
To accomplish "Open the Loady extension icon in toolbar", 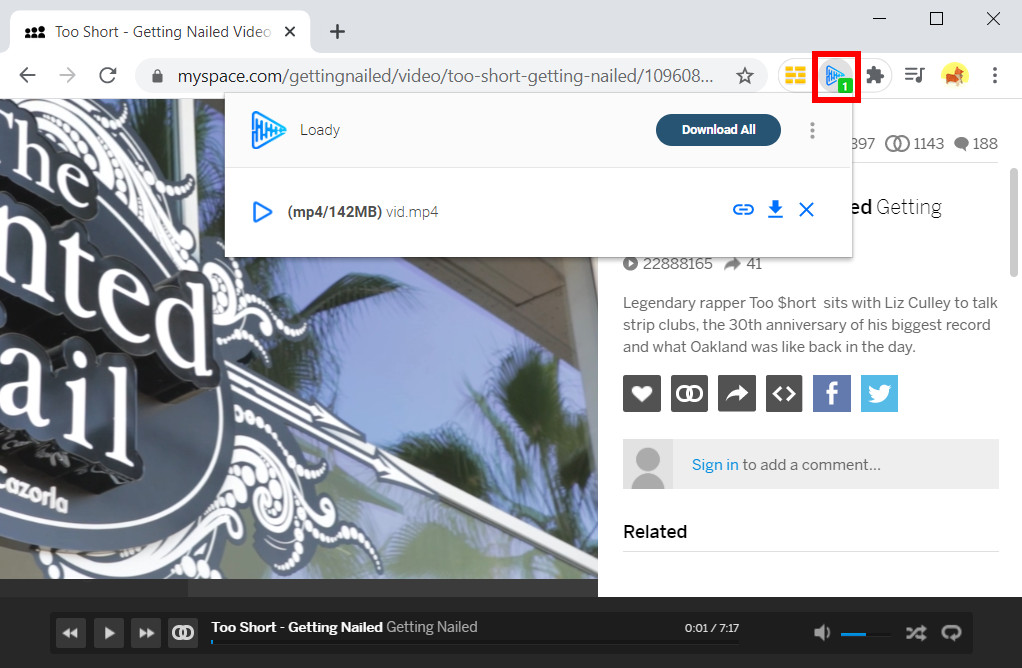I will pyautogui.click(x=837, y=75).
